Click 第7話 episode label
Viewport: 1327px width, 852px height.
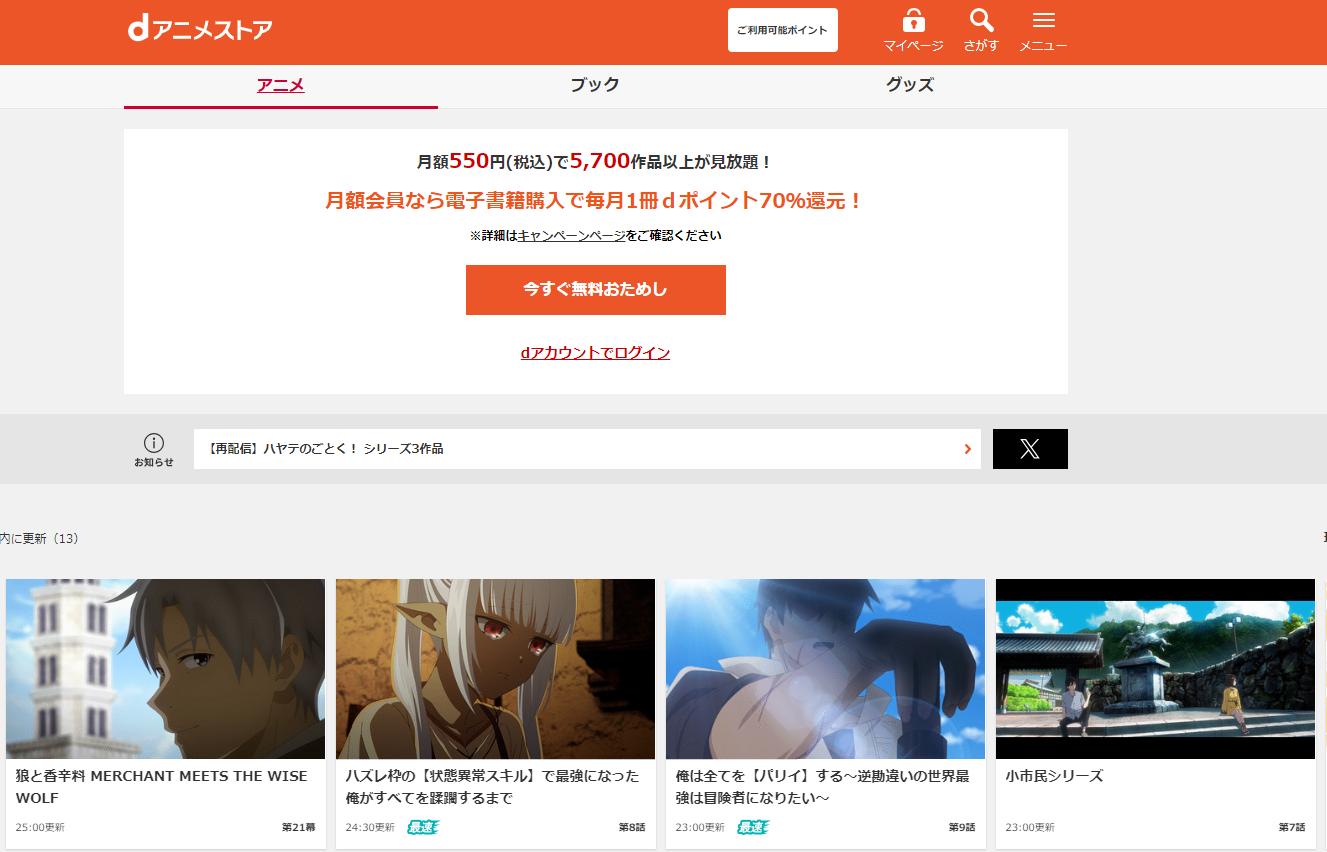click(1292, 828)
